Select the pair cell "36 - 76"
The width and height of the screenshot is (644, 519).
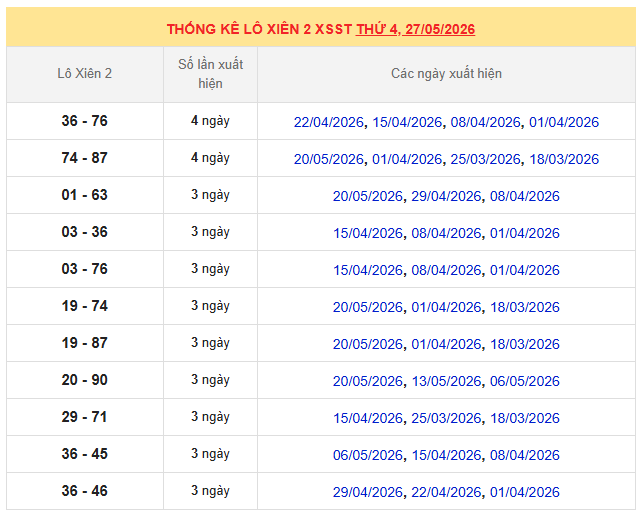(x=85, y=121)
